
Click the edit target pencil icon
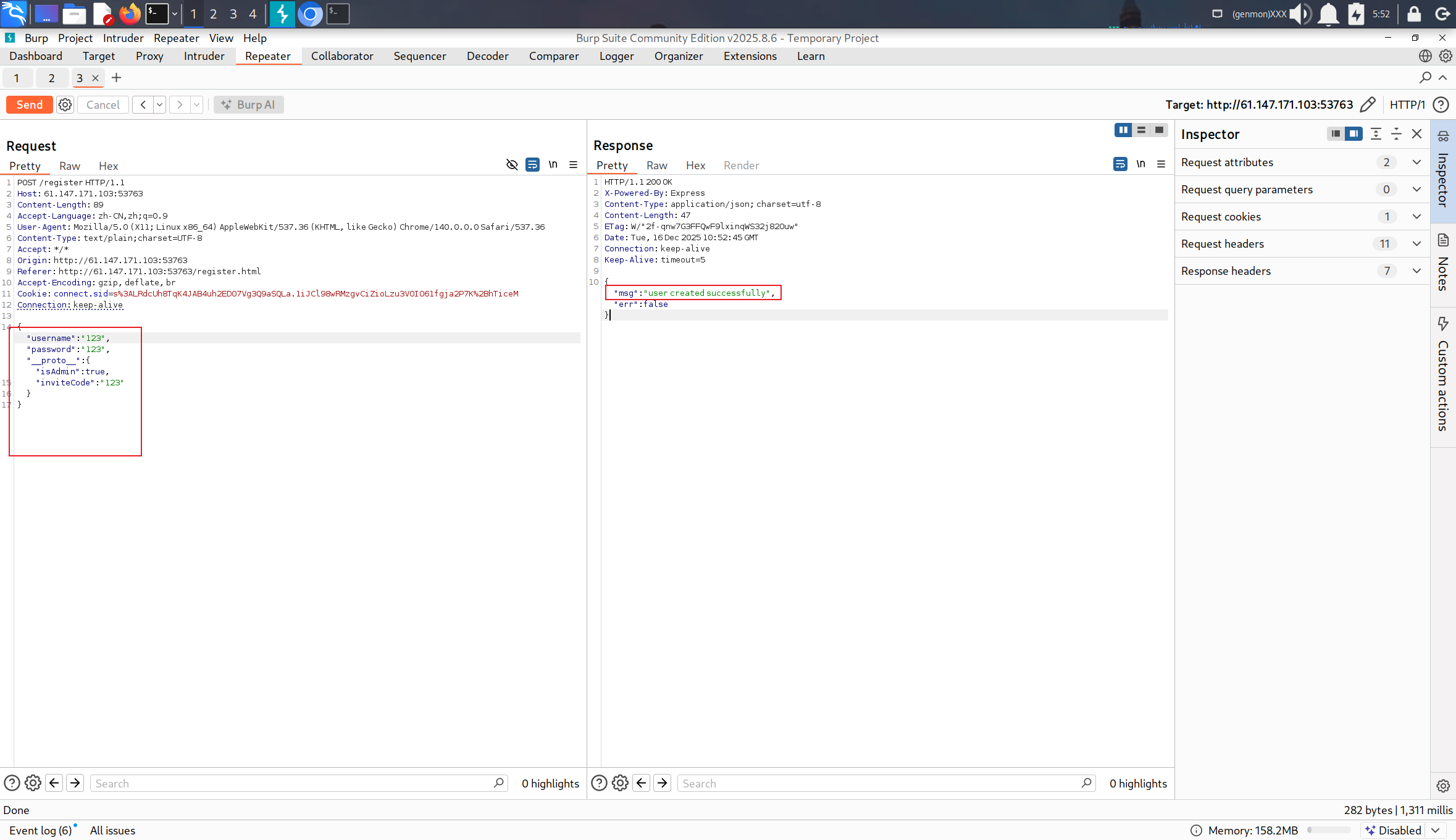point(1368,104)
